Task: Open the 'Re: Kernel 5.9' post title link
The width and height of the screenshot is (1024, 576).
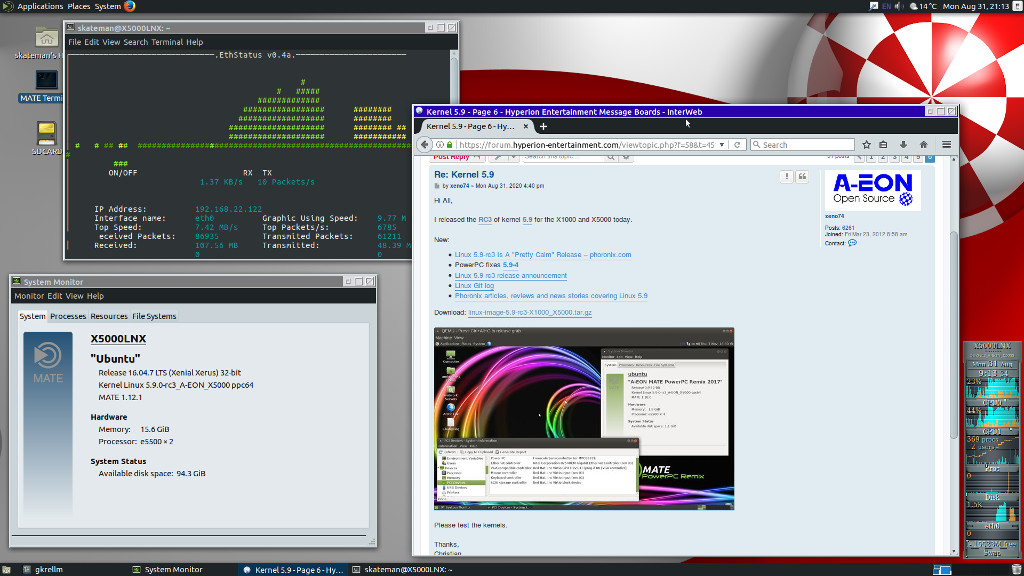Action: [x=464, y=174]
